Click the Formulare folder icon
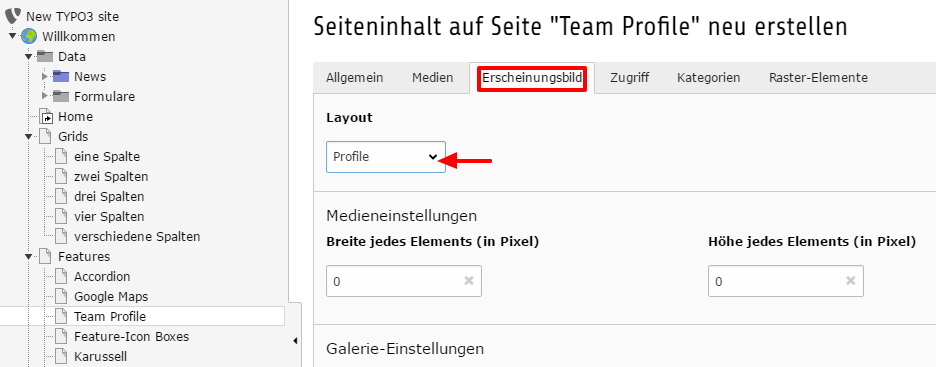 (61, 96)
